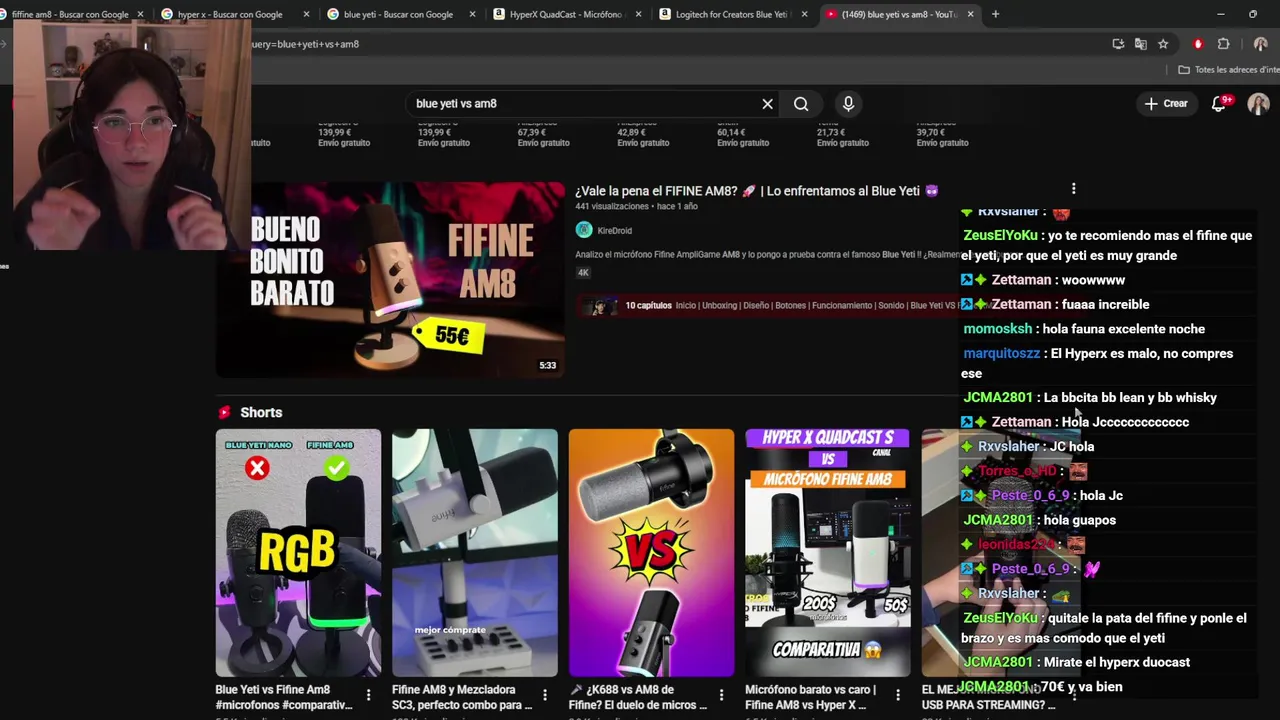Open options for the Micrófono barato vs caro short
1280x720 pixels.
[x=898, y=695]
